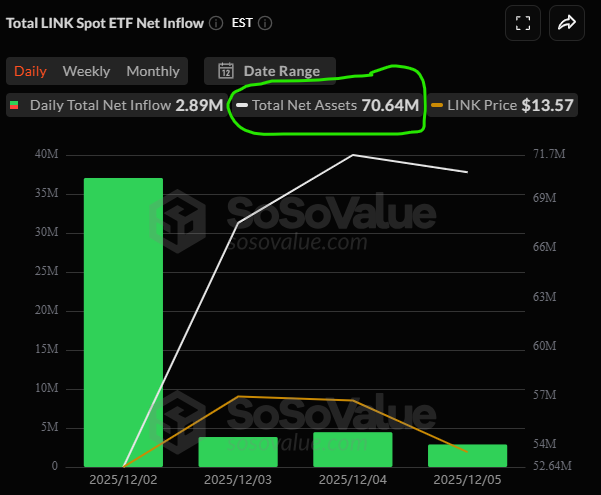Click the calendar icon in Date Range
The height and width of the screenshot is (495, 601).
pos(226,71)
